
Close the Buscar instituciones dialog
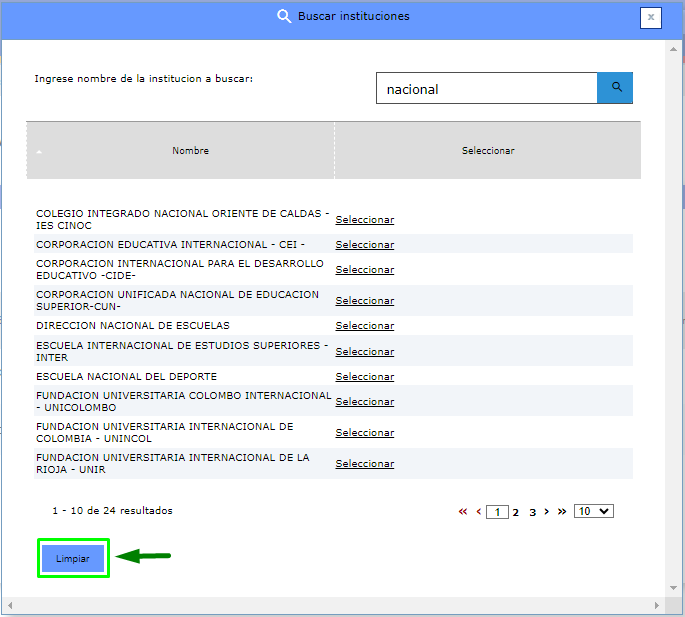coord(651,17)
